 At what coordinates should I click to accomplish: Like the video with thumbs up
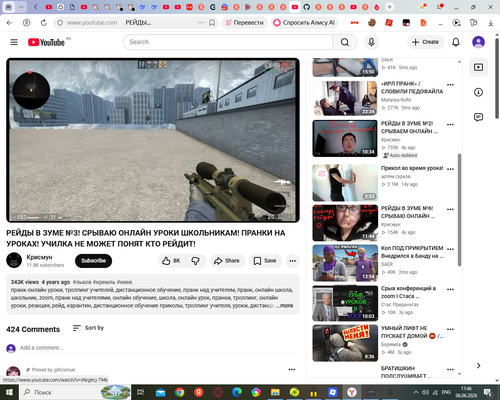point(171,261)
